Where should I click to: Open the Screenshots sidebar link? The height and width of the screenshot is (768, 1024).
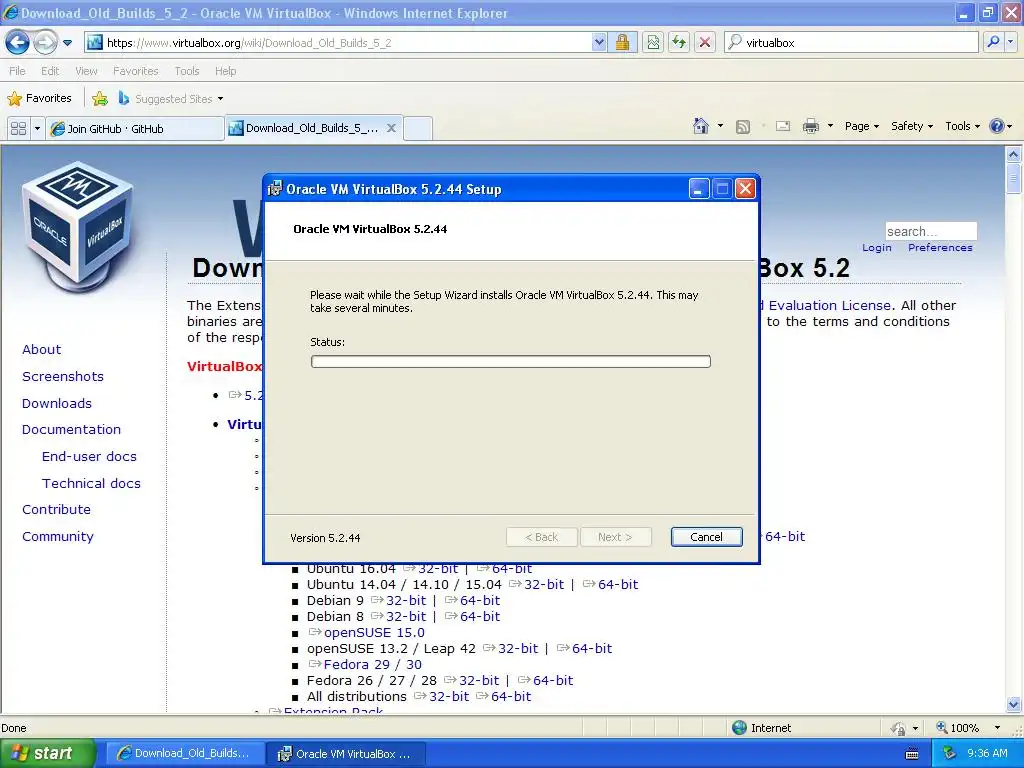click(63, 376)
